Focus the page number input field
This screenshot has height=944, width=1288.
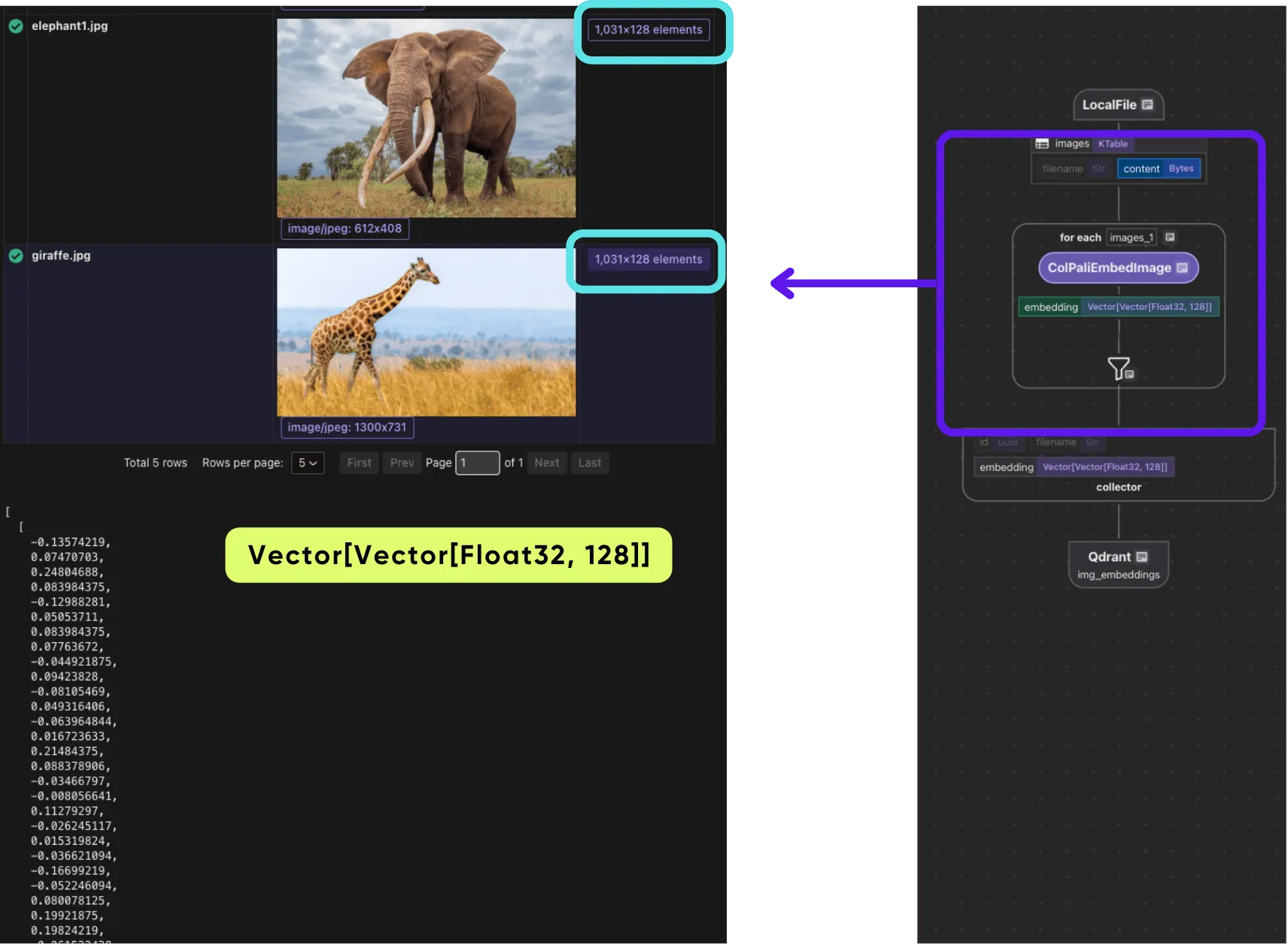(x=477, y=463)
